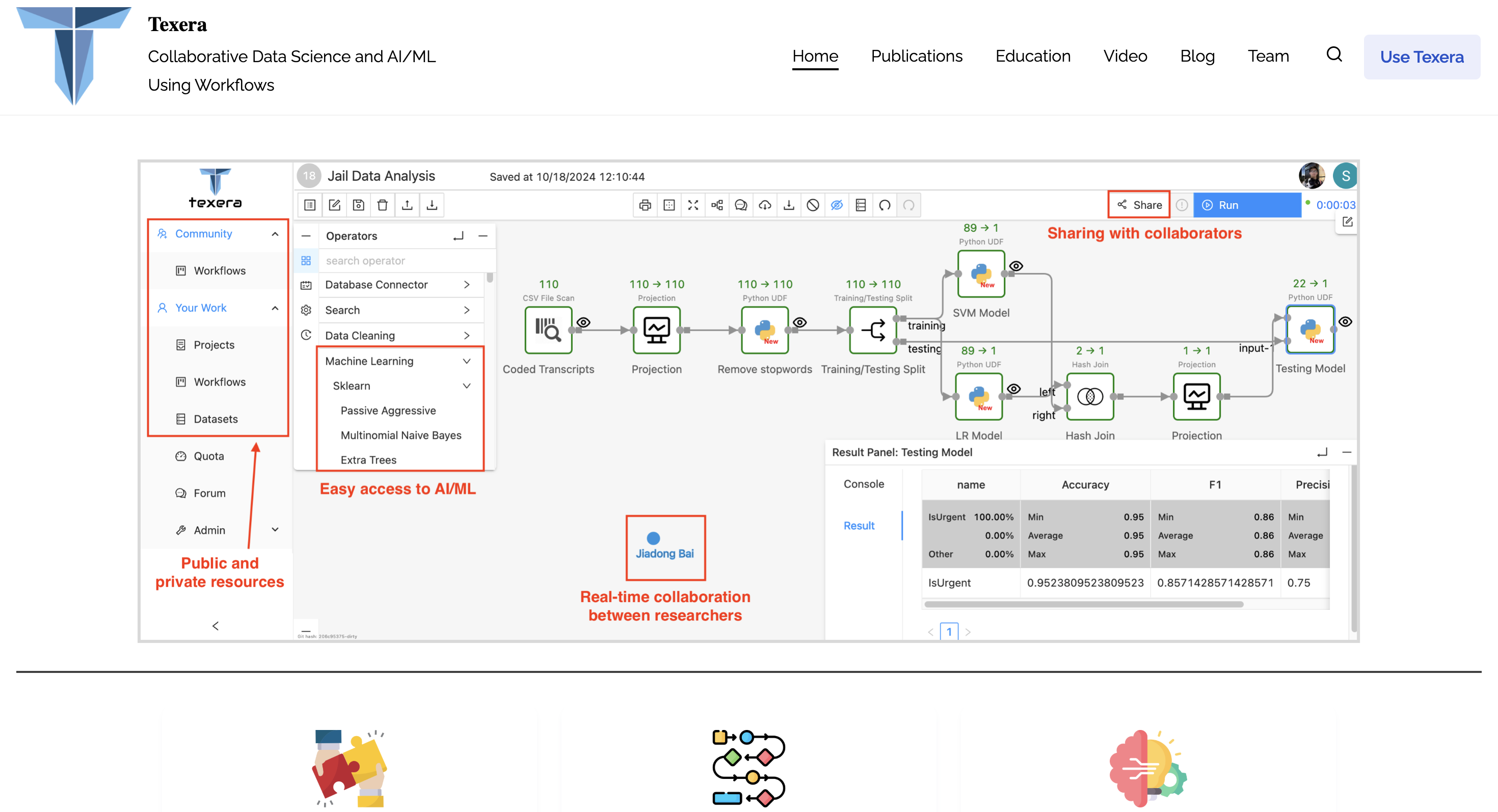Screen dimensions: 1498x812
Task: Click the disable operator circle-slash icon
Action: (813, 205)
